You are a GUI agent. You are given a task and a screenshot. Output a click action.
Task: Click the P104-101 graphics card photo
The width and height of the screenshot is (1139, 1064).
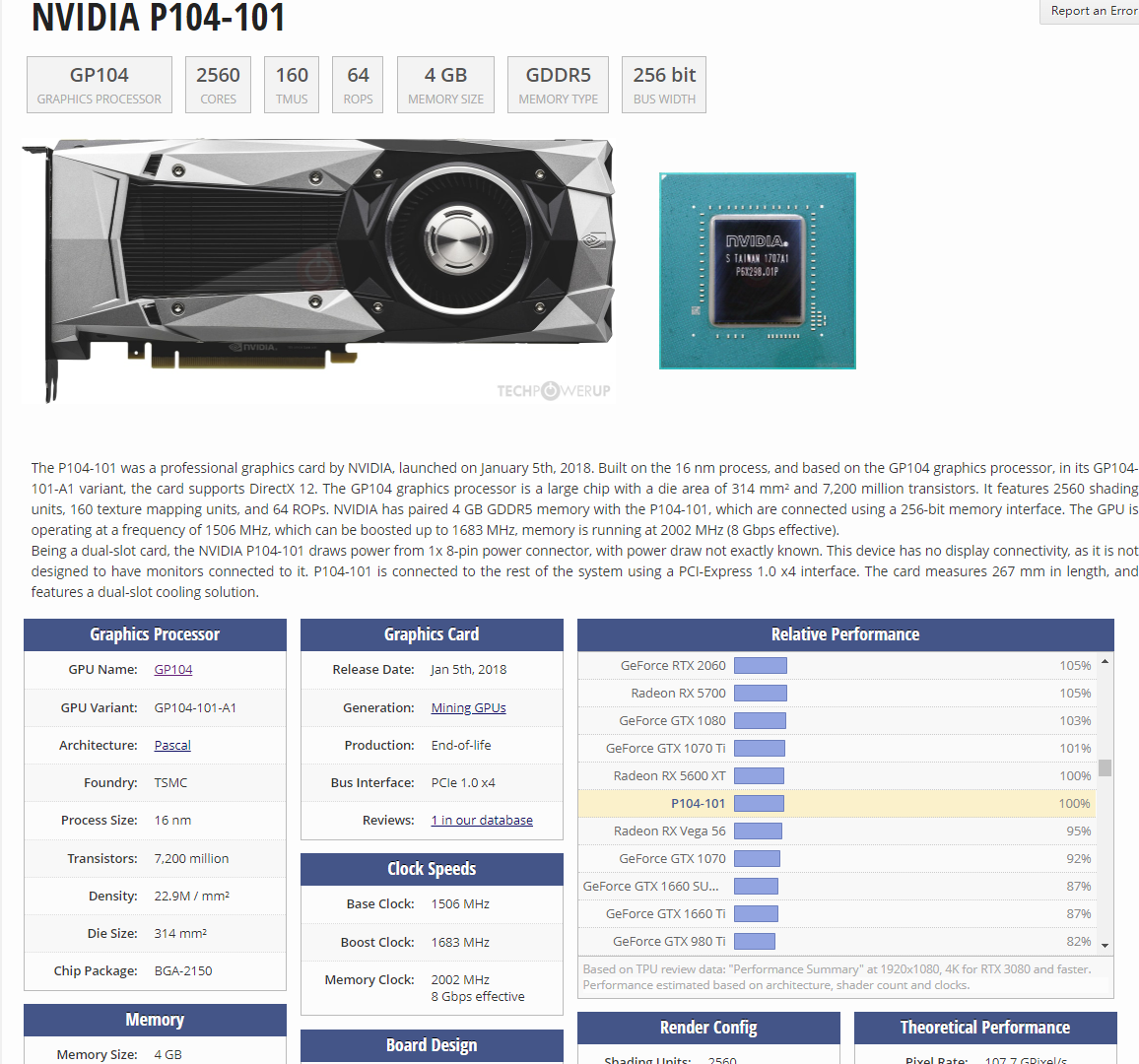click(319, 270)
